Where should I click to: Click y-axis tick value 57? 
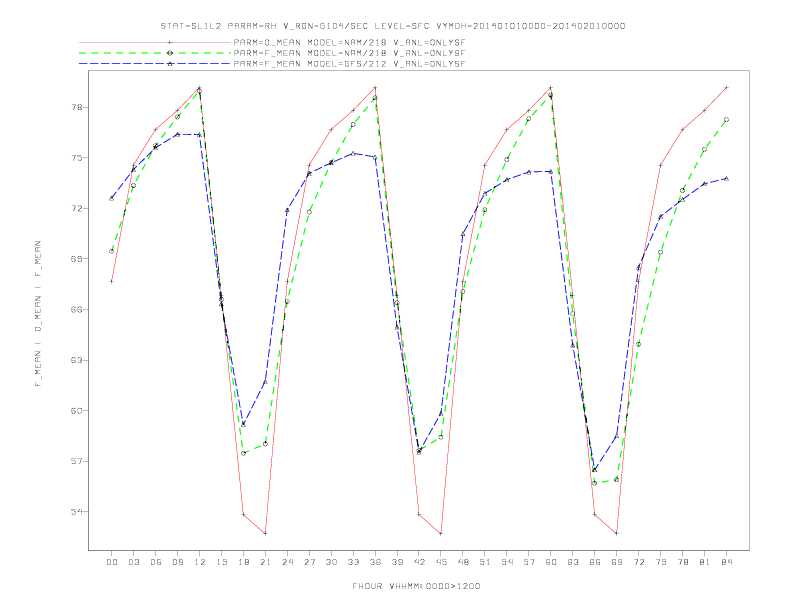(77, 461)
